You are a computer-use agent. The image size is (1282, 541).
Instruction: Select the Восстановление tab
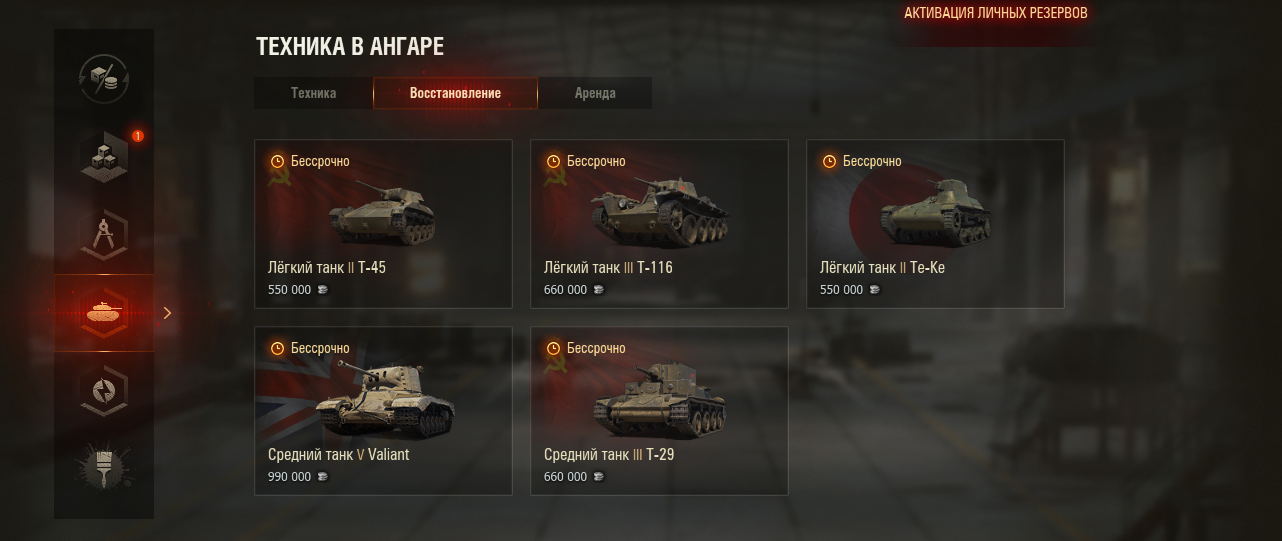coord(455,93)
